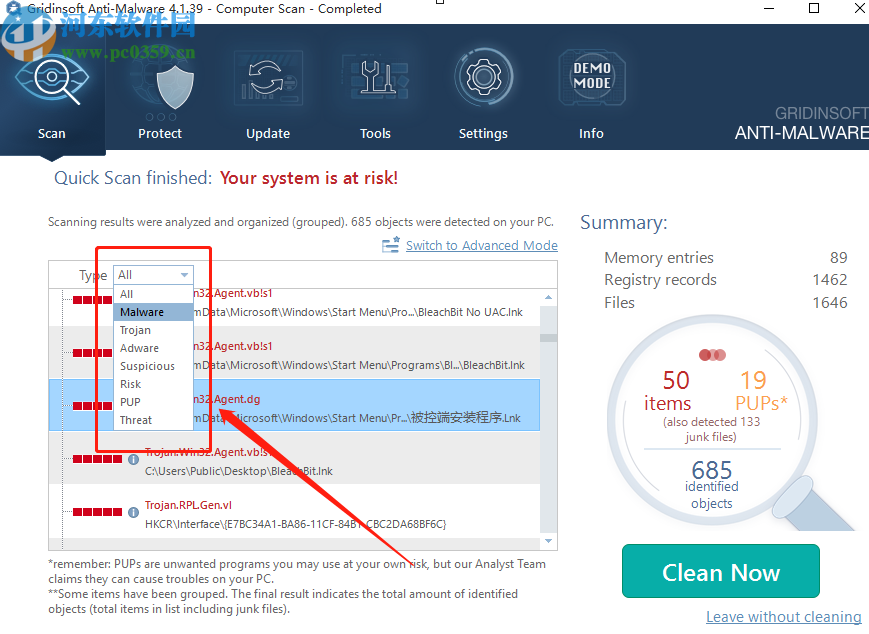Click the Clean Now button
This screenshot has height=634, width=869.
tap(720, 571)
